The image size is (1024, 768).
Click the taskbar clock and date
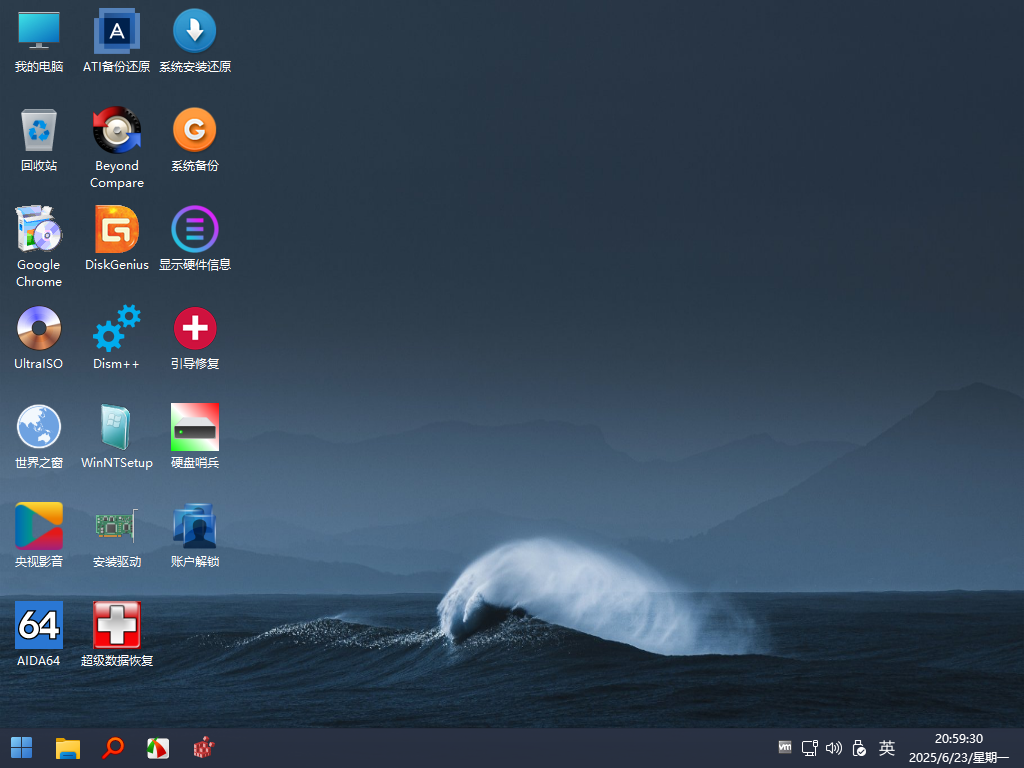pos(958,748)
